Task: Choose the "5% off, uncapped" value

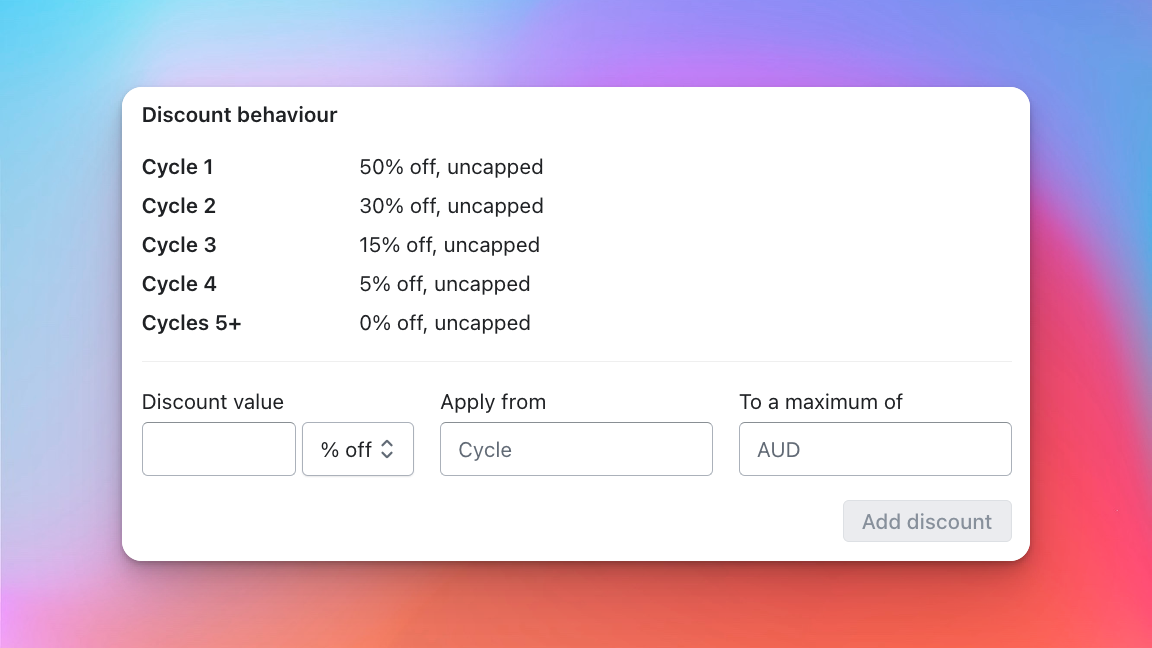Action: coord(445,284)
